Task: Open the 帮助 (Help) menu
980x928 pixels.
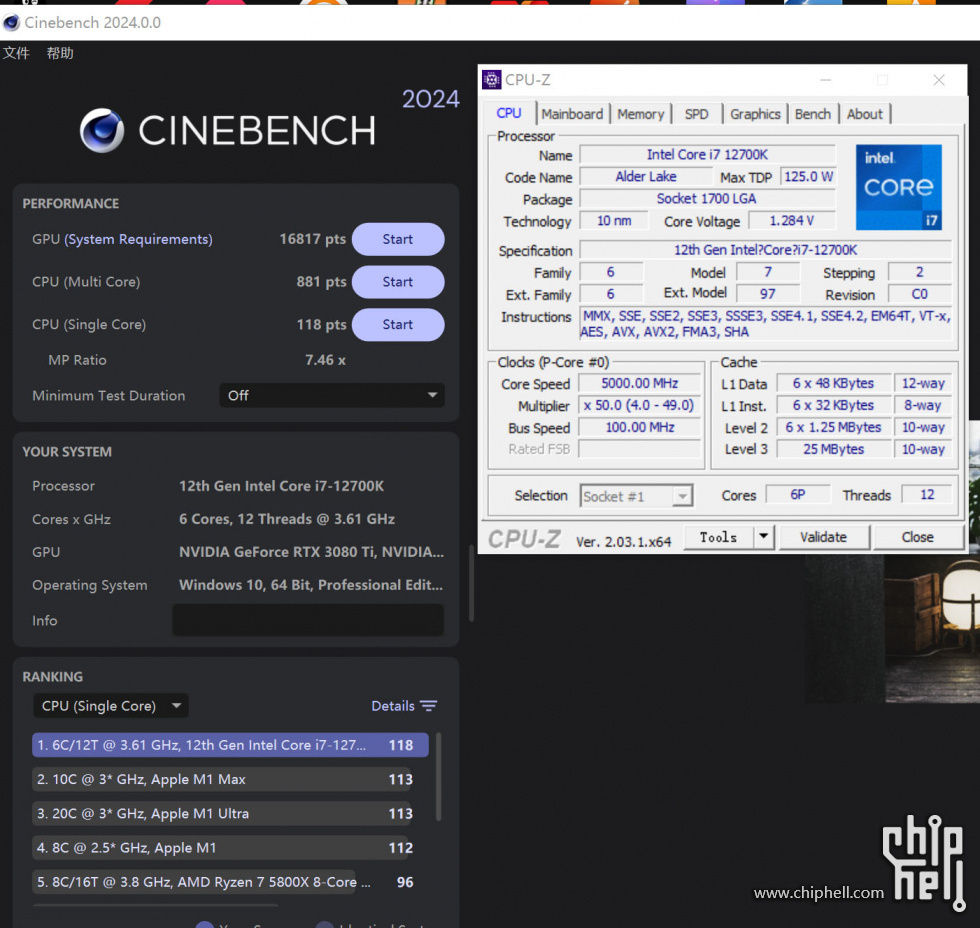Action: coord(60,53)
